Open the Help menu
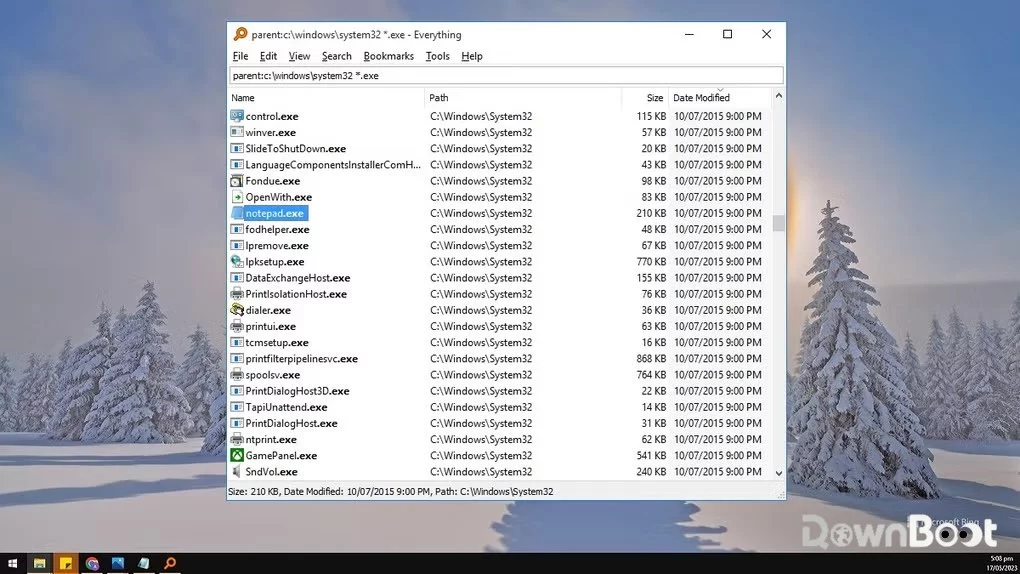Image resolution: width=1020 pixels, height=574 pixels. click(x=472, y=56)
